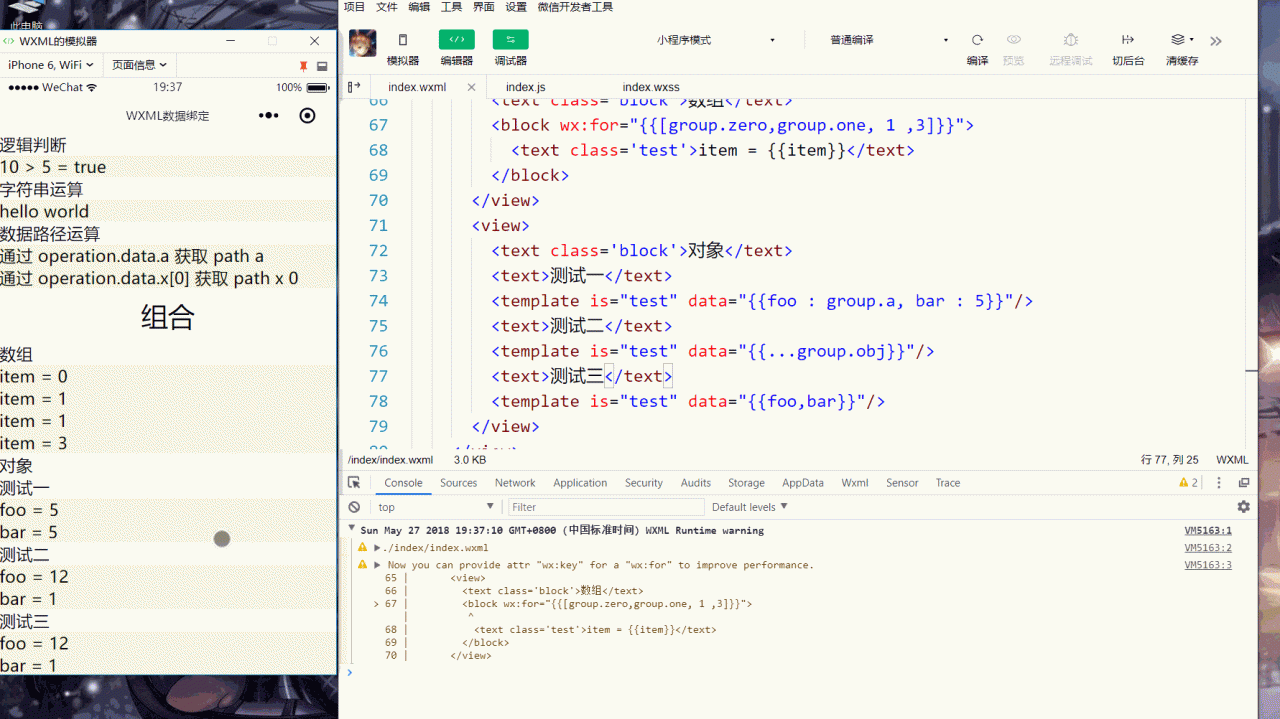Screen dimensions: 1280x719
Task: Click the clear console icon
Action: tap(354, 507)
